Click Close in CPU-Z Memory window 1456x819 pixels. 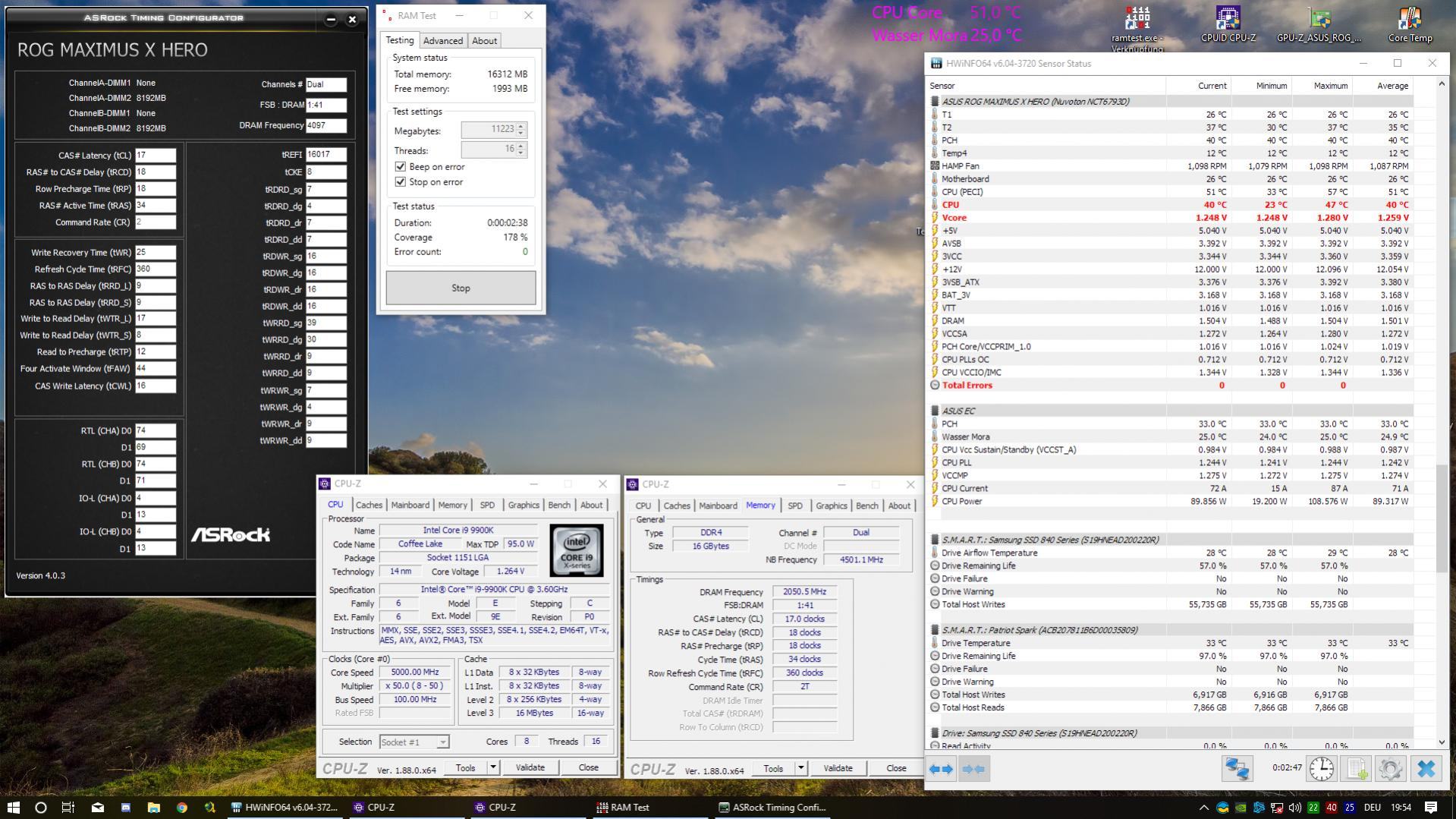click(896, 768)
